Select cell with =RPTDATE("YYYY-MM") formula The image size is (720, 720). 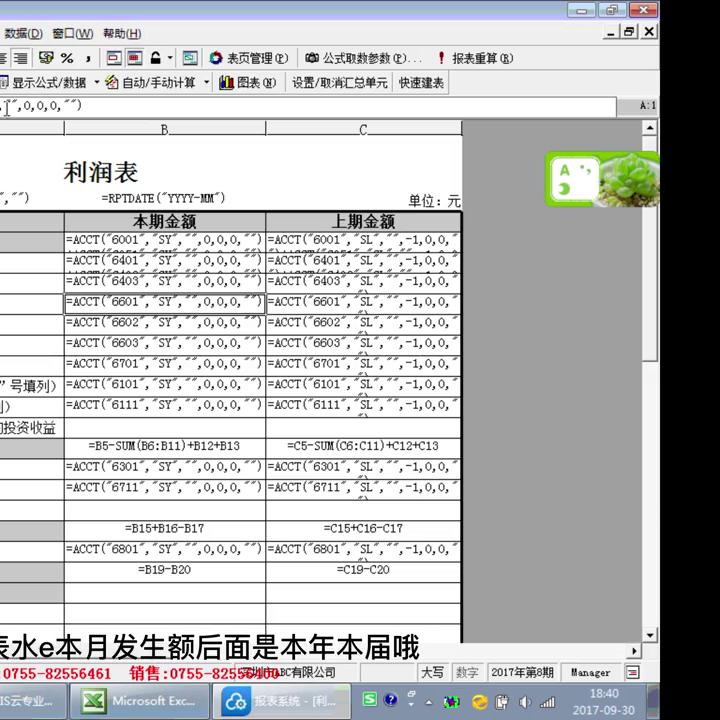pos(163,198)
